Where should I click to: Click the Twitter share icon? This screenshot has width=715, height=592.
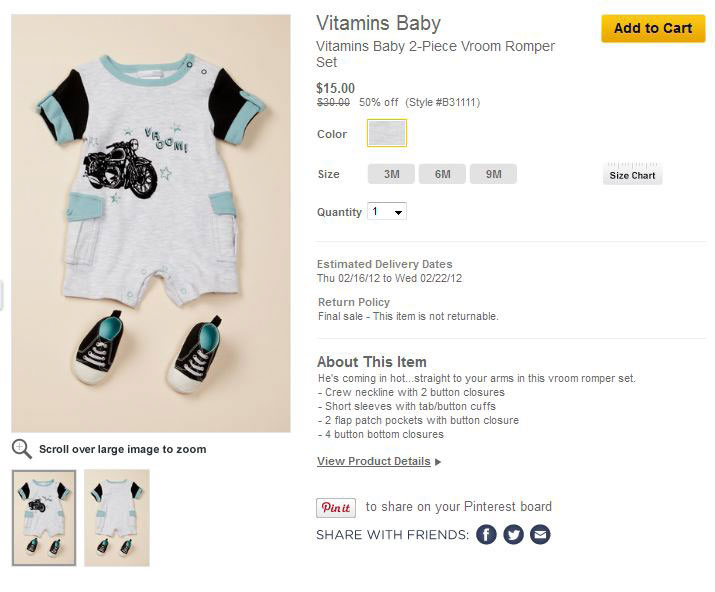513,534
